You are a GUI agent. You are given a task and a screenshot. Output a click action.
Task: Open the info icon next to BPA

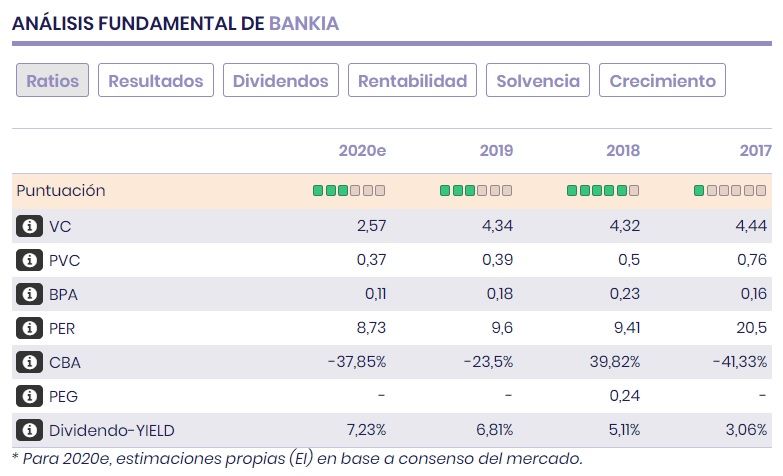(29, 294)
